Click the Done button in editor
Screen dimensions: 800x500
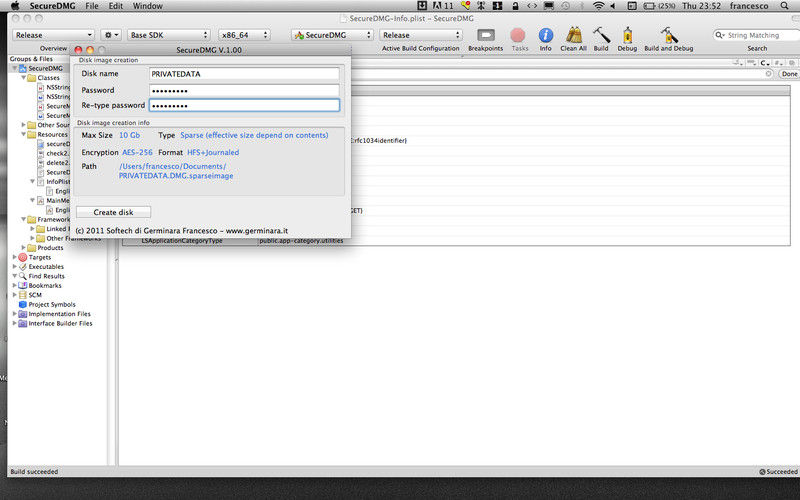(789, 74)
